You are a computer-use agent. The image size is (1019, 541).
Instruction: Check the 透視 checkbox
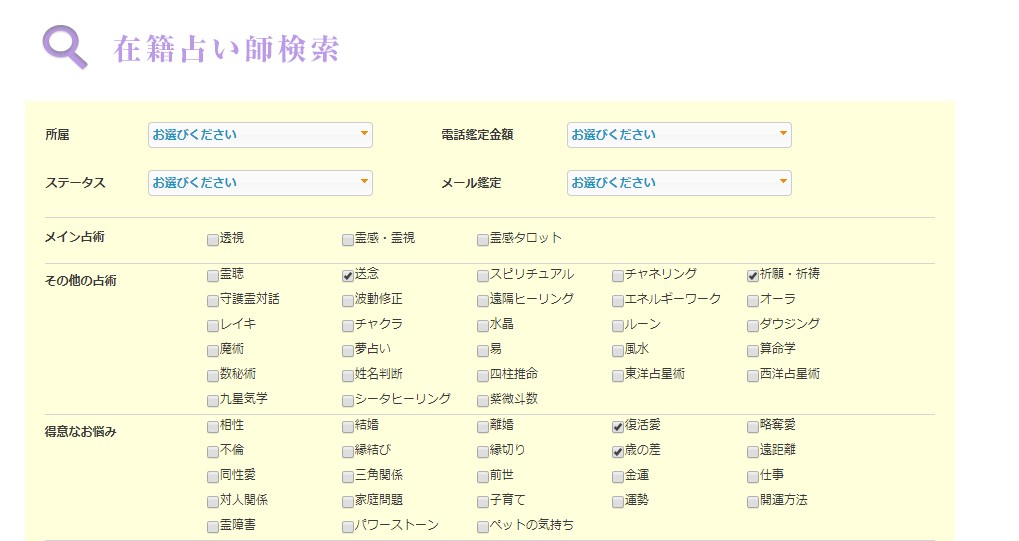213,239
